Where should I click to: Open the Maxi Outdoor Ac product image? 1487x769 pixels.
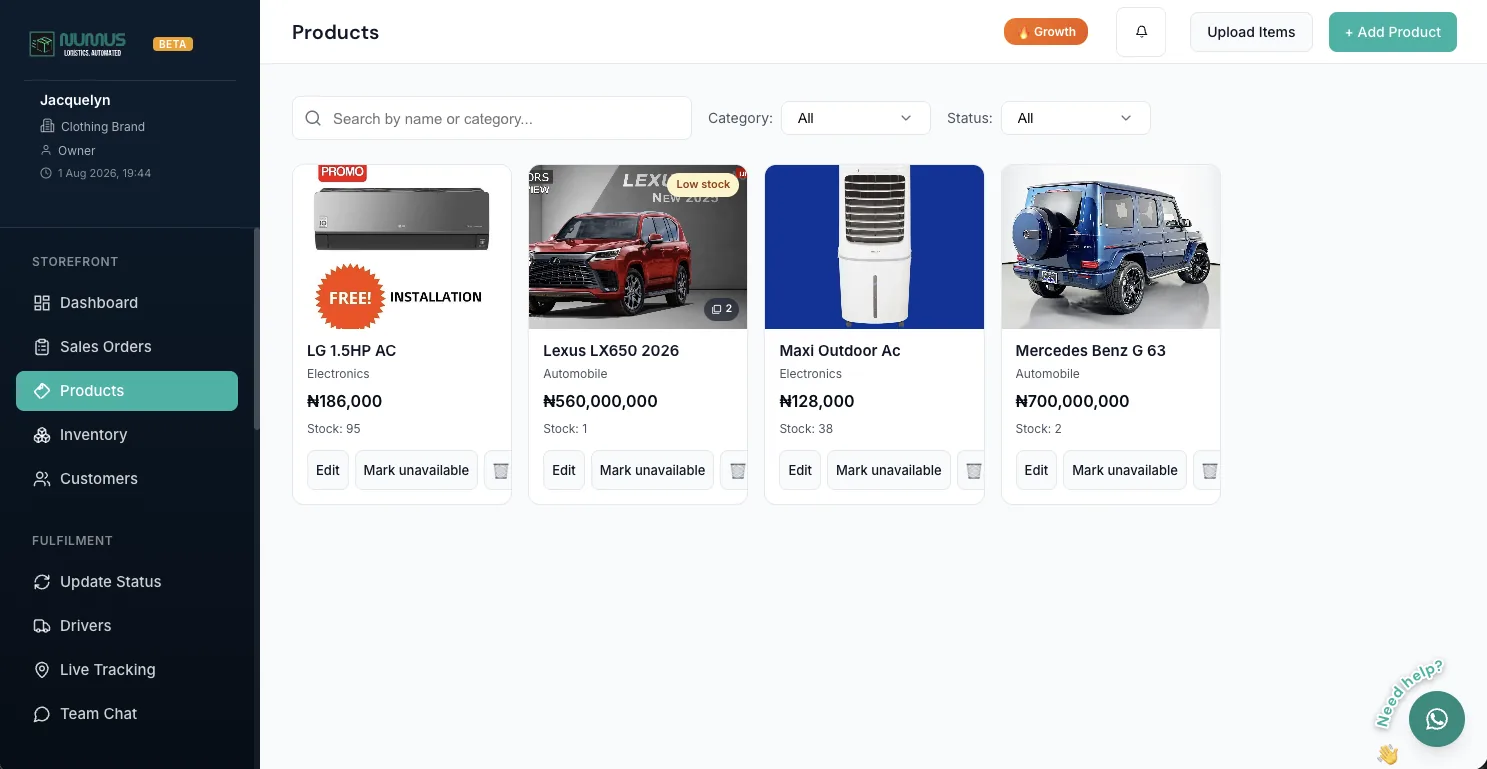pyautogui.click(x=874, y=247)
